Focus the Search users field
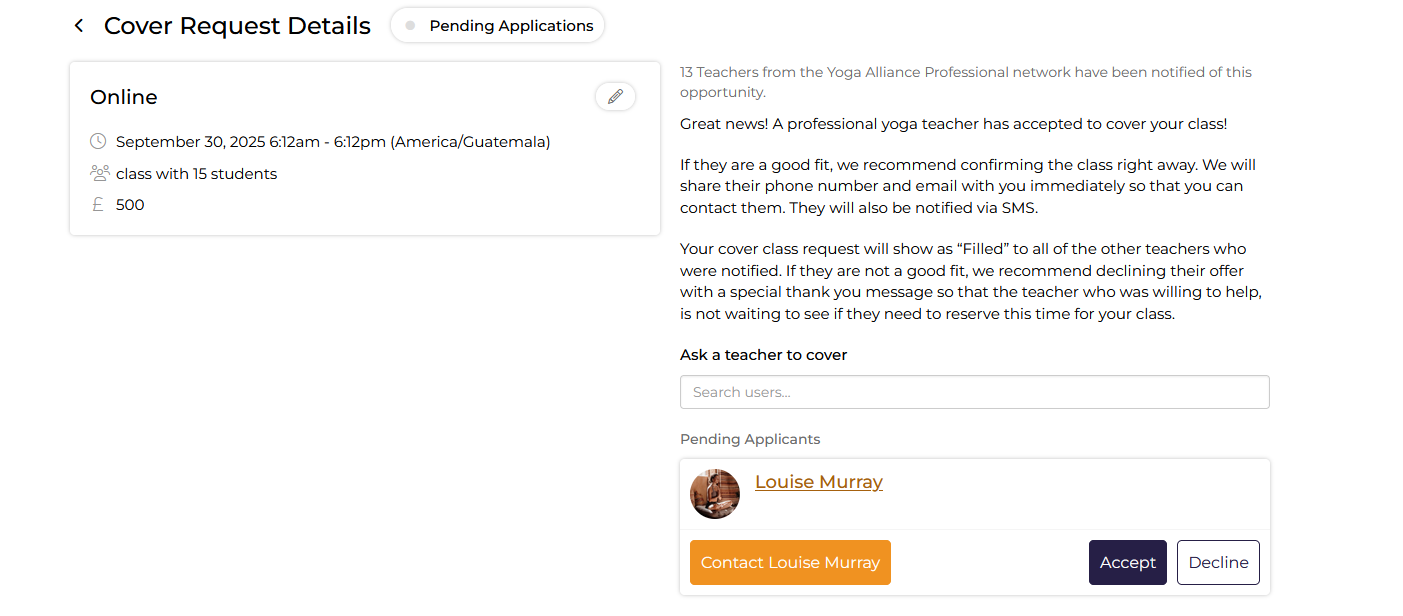Screen dimensions: 1403x616 click(x=975, y=392)
